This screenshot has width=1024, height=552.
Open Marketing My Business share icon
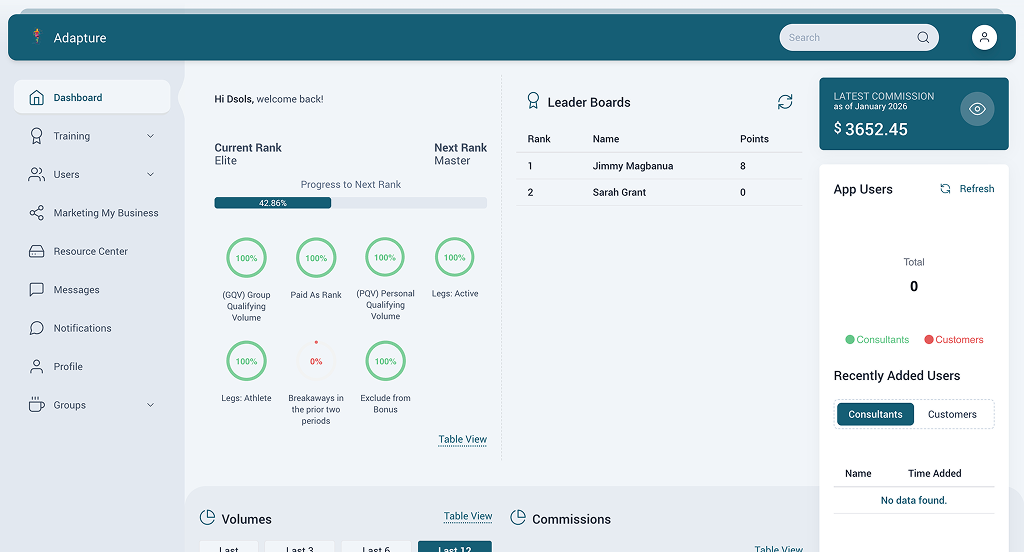tap(37, 213)
